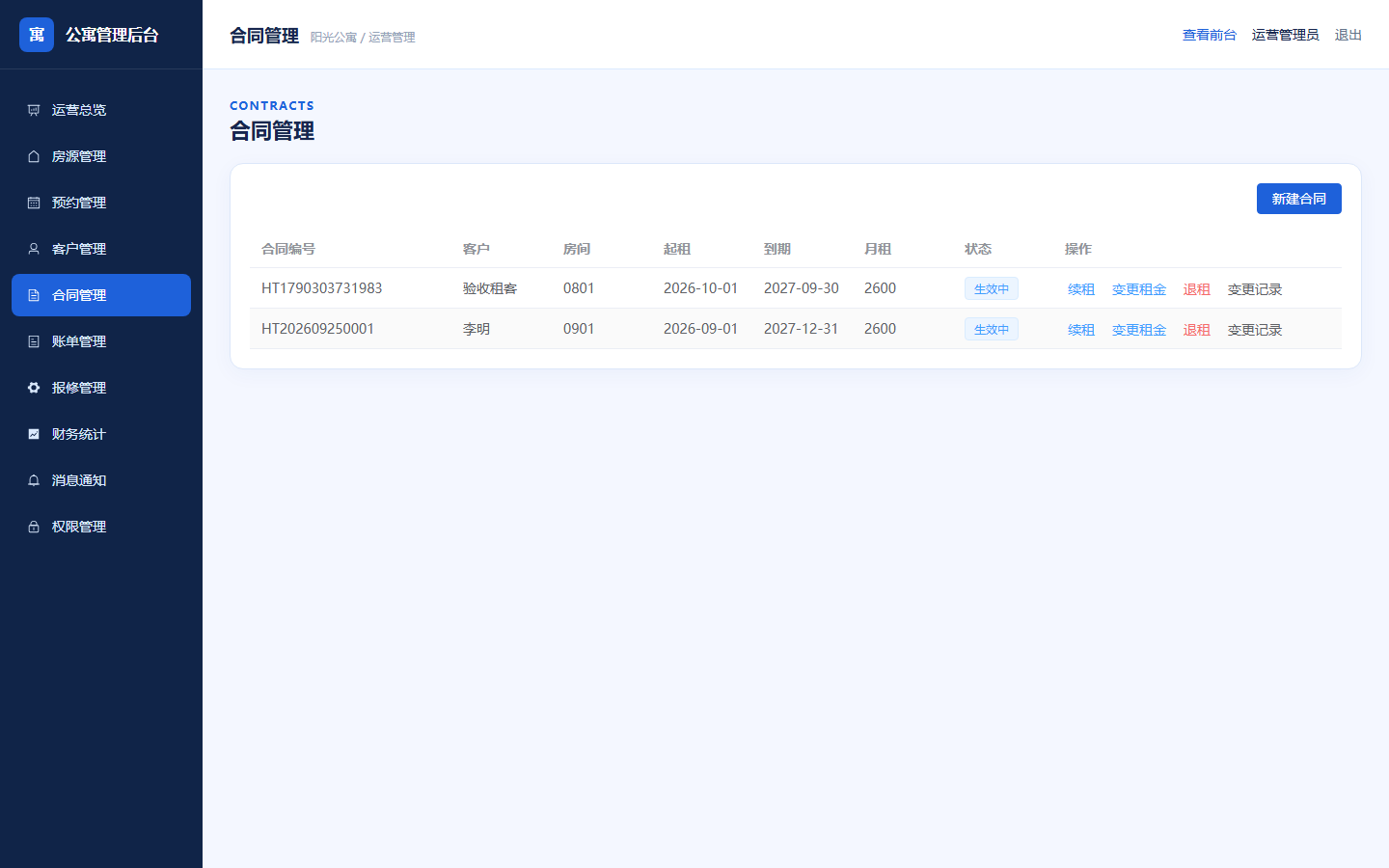This screenshot has width=1389, height=868.
Task: Click the 寓 logo in the sidebar
Action: 37,35
